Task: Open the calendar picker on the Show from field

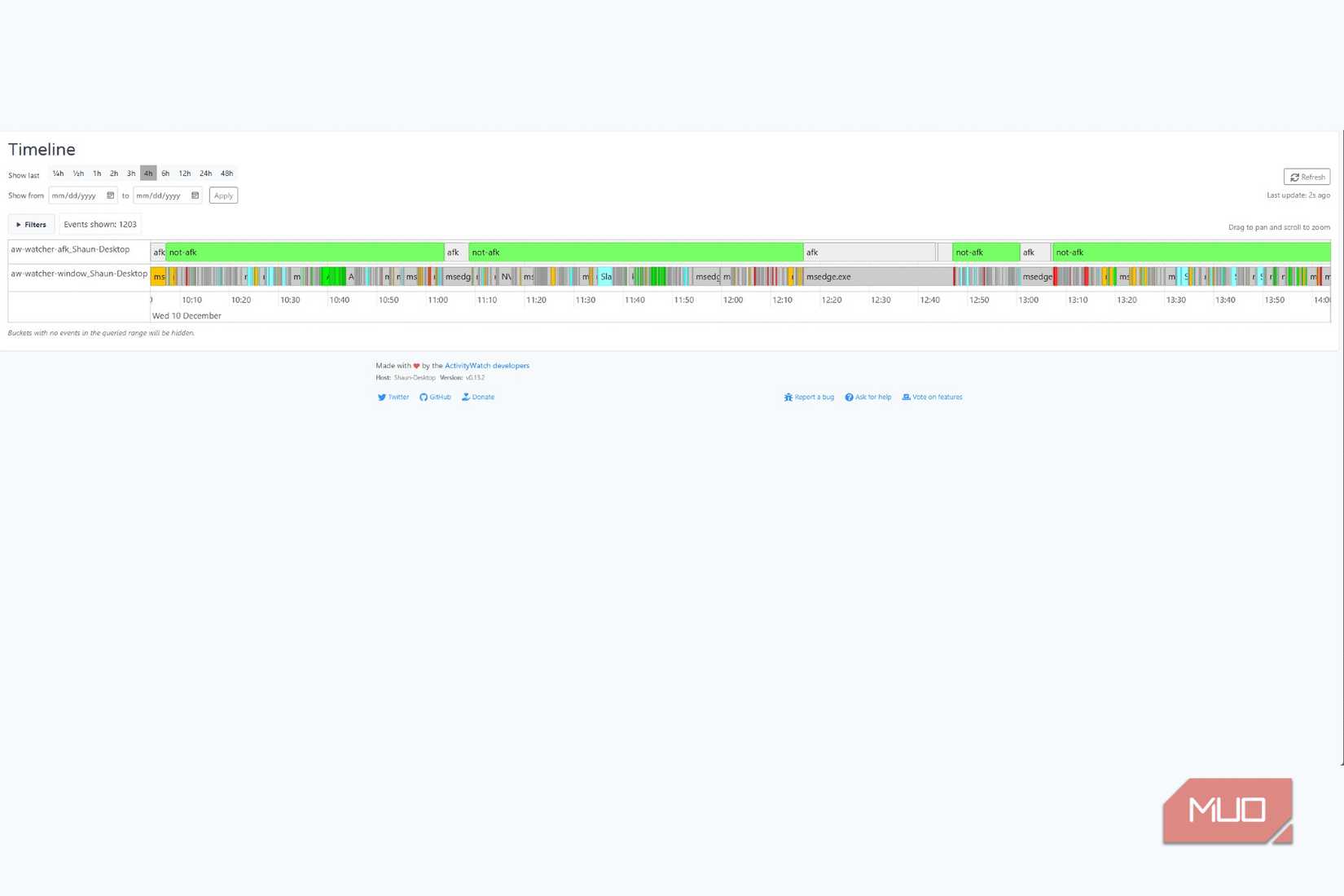Action: (111, 195)
